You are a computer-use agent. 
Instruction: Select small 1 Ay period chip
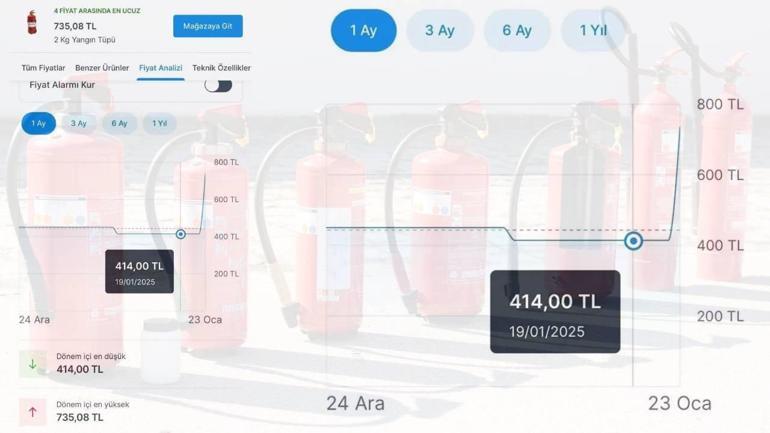pyautogui.click(x=38, y=123)
